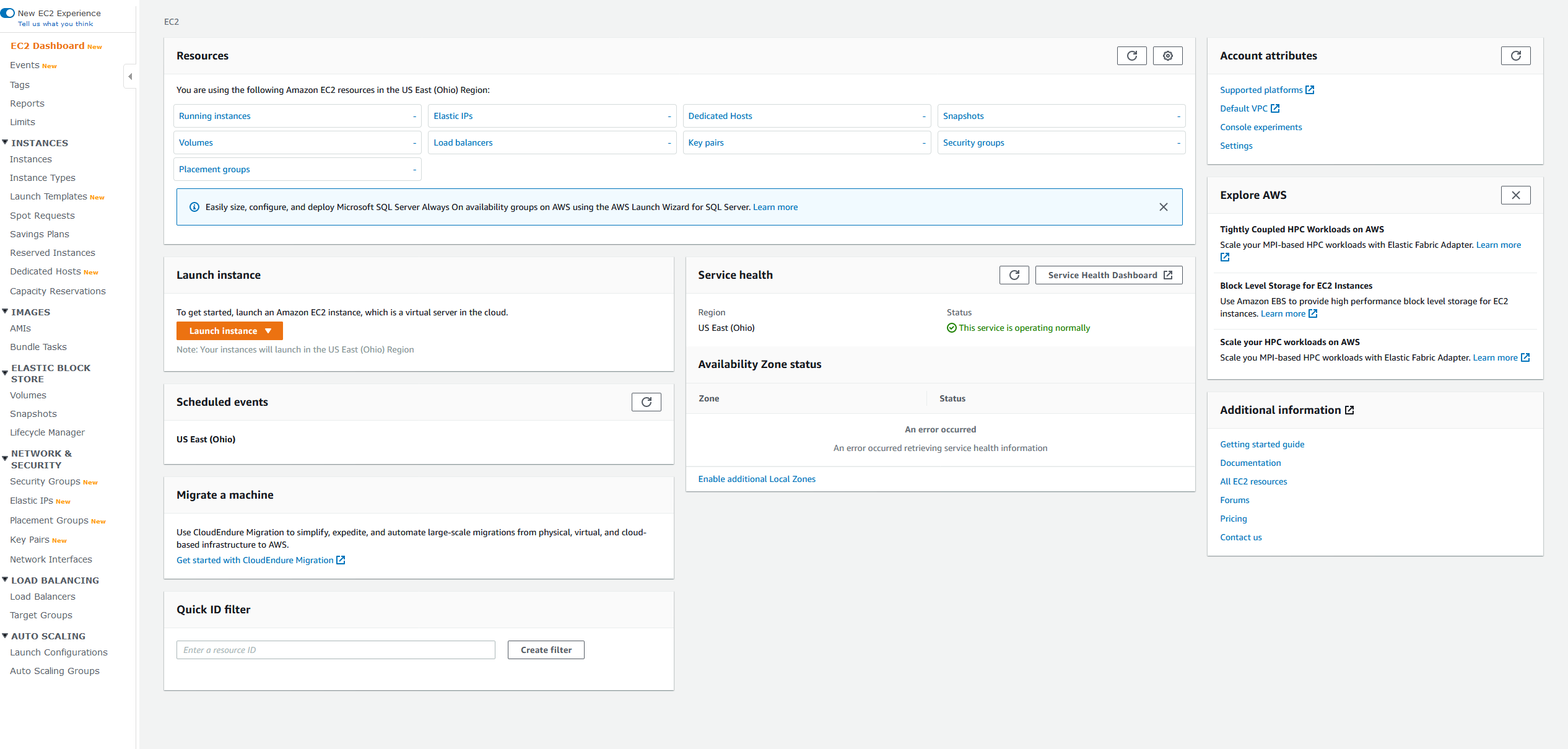Collapse the NETWORK & SECURITY section
The width and height of the screenshot is (1568, 749).
[6, 455]
